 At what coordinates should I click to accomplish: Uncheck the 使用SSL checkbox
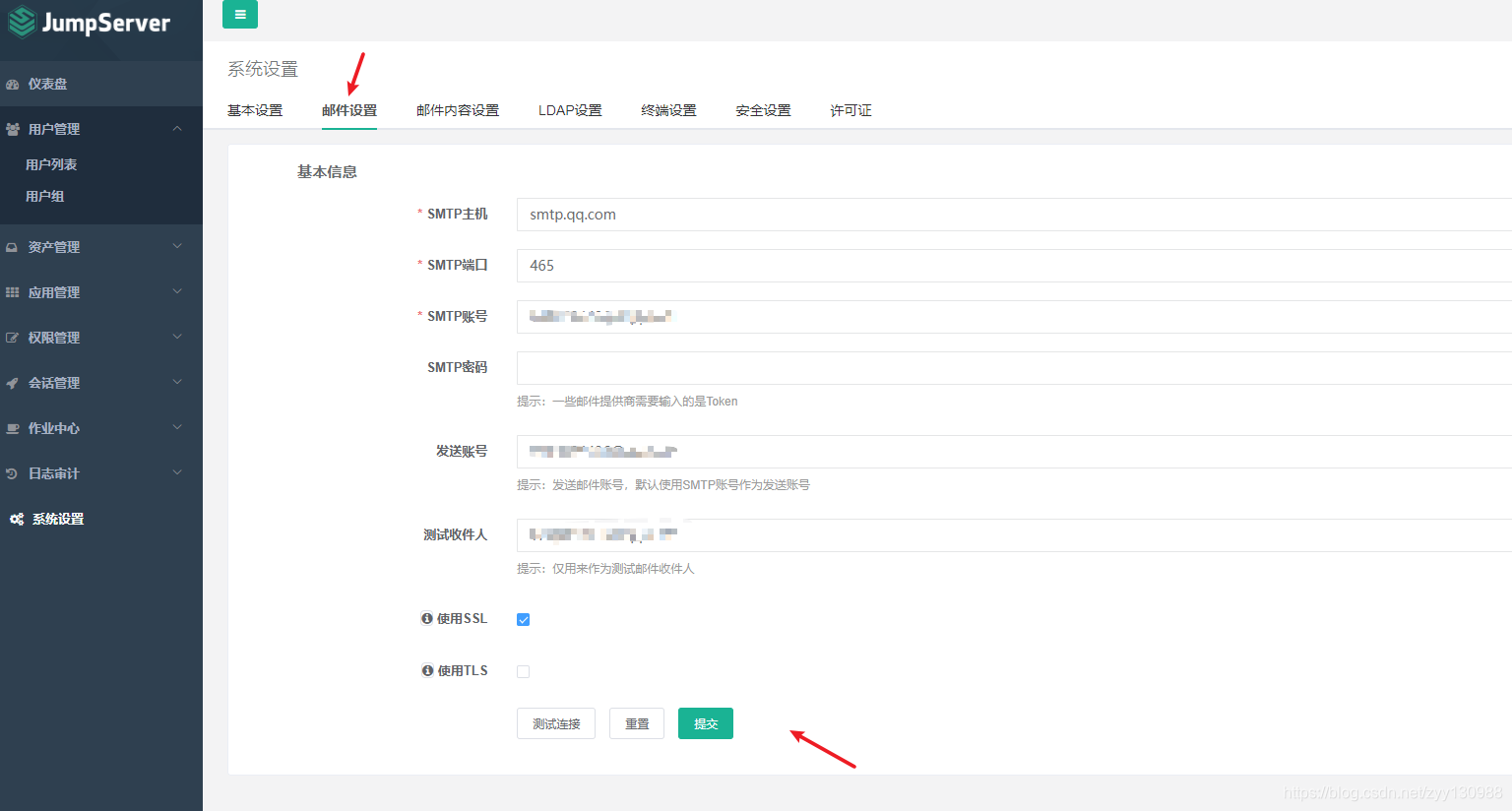coord(524,620)
